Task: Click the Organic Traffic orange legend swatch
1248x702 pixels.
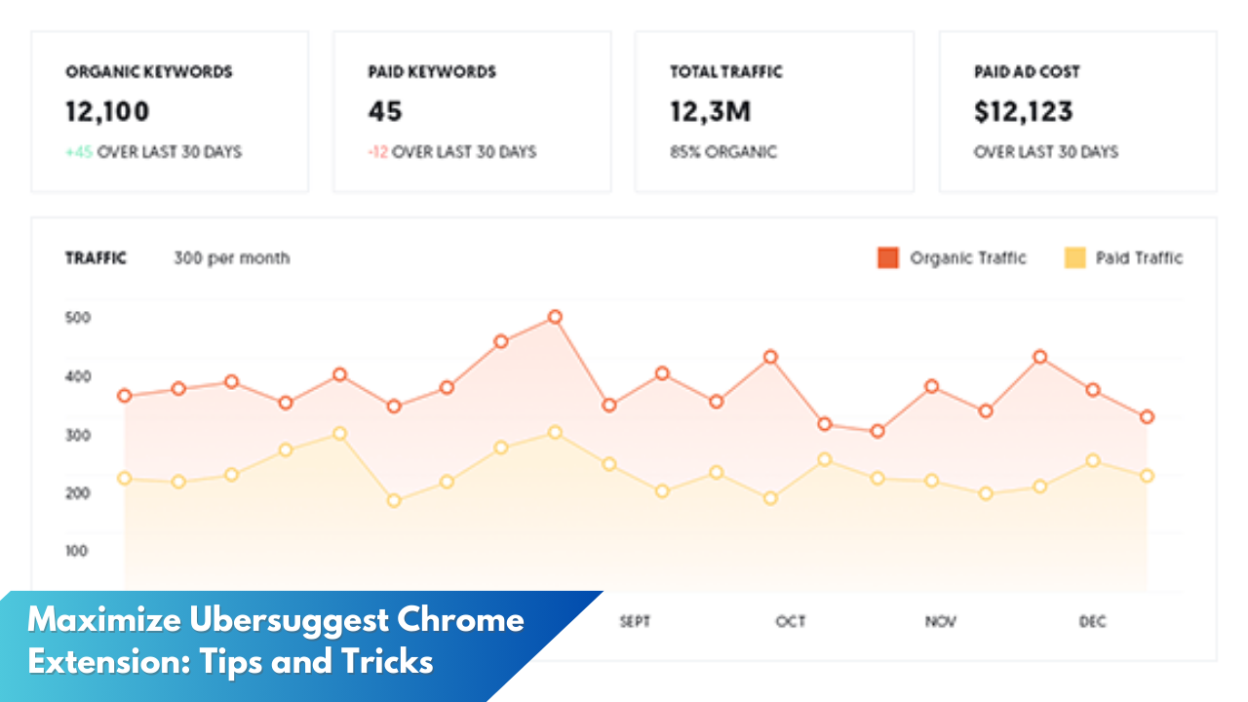Action: tap(888, 258)
